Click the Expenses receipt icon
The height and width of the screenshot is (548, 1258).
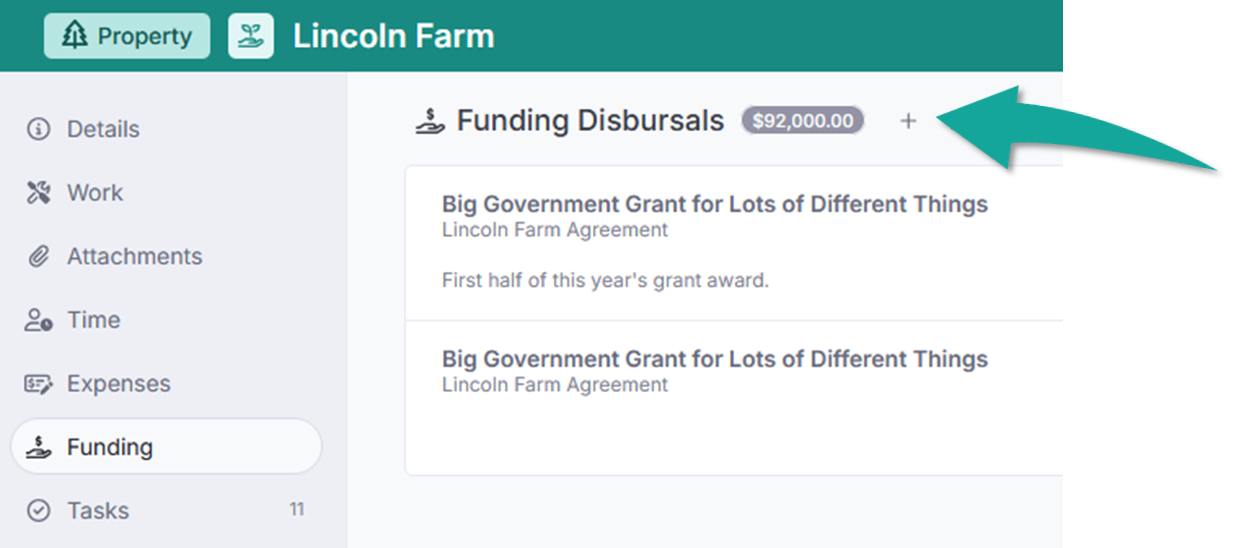pyautogui.click(x=38, y=384)
